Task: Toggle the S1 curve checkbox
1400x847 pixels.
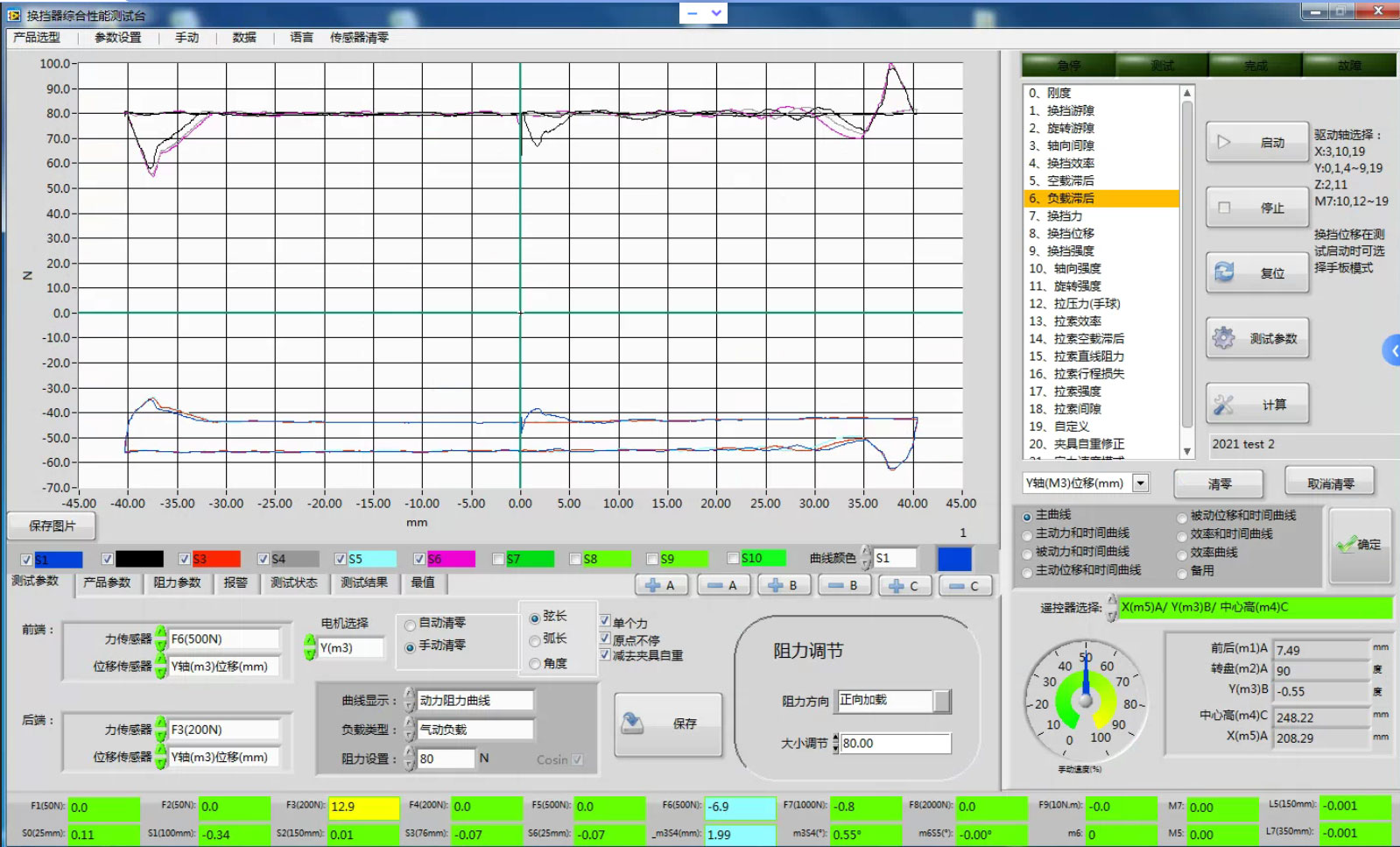Action: (x=27, y=559)
